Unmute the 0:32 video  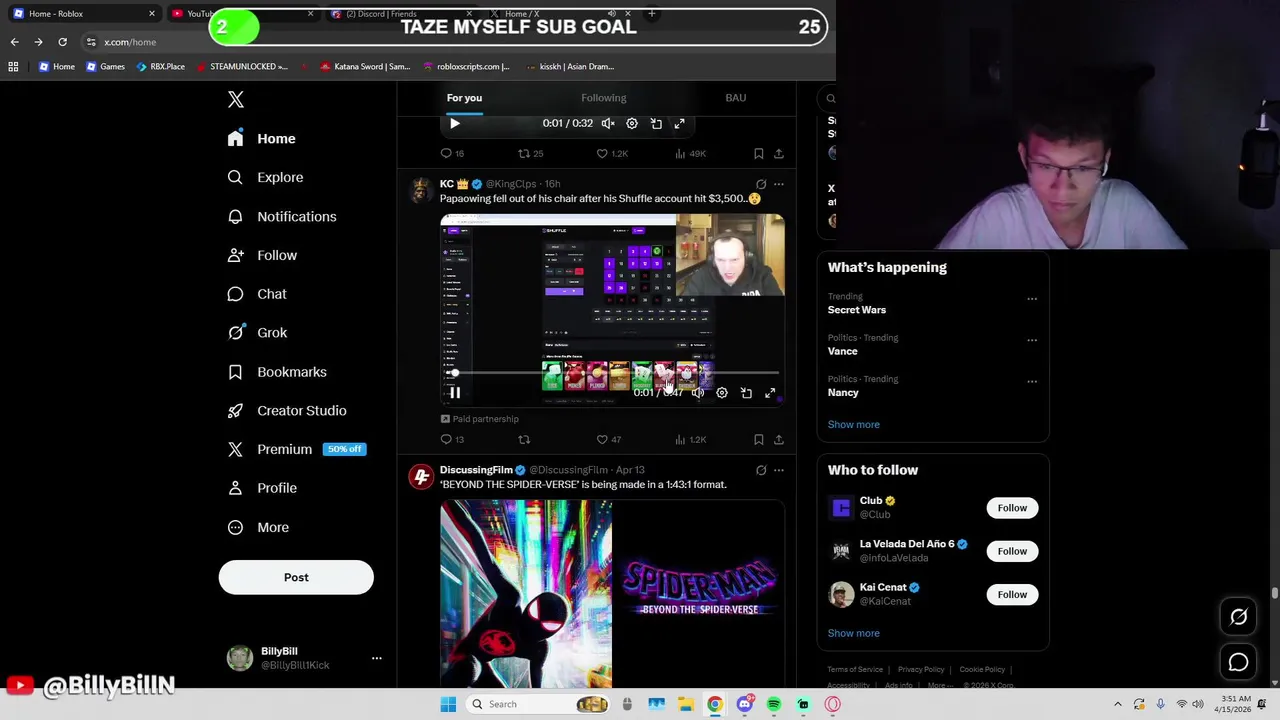[608, 123]
